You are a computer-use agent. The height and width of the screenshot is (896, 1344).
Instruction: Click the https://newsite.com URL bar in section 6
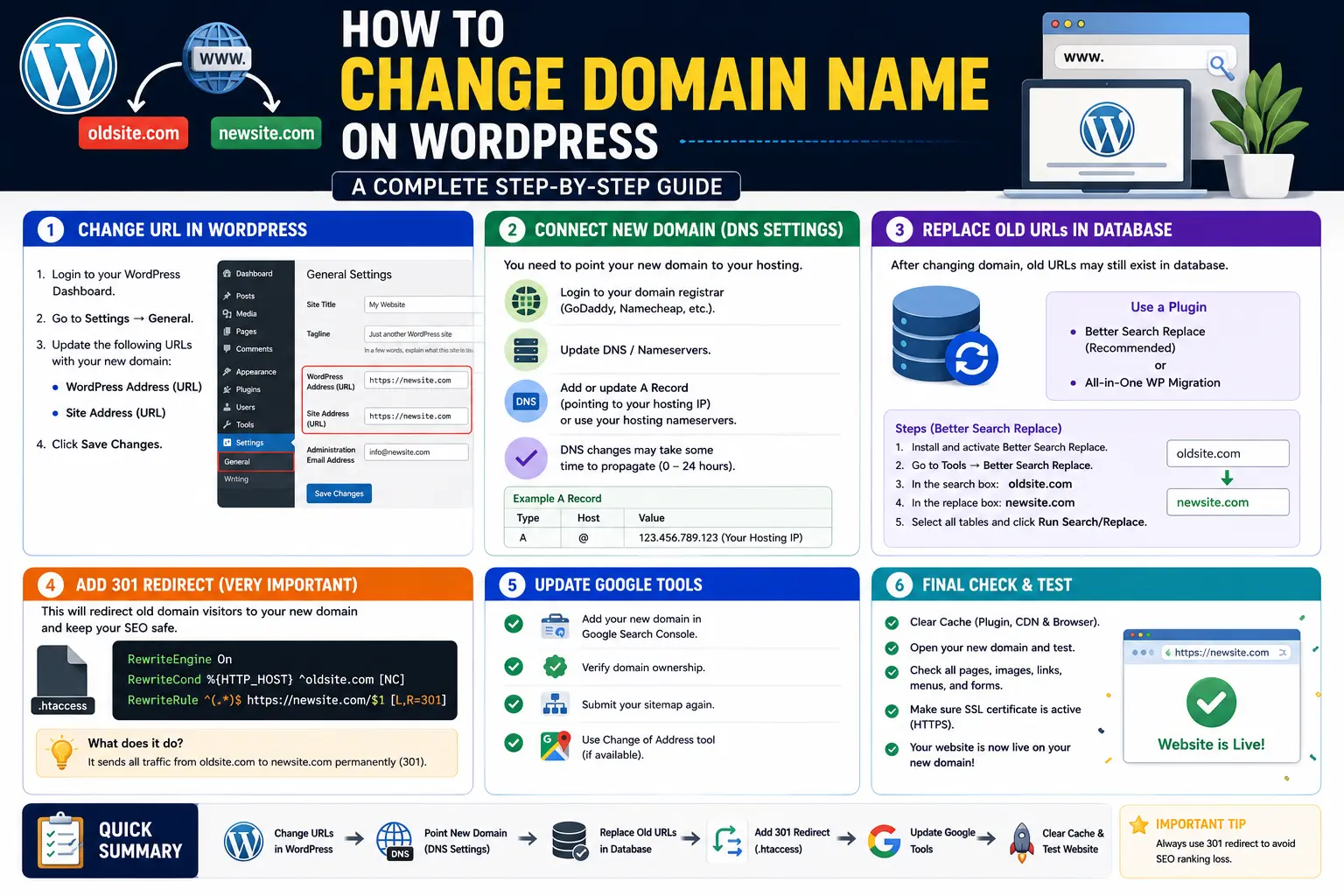(x=1227, y=653)
